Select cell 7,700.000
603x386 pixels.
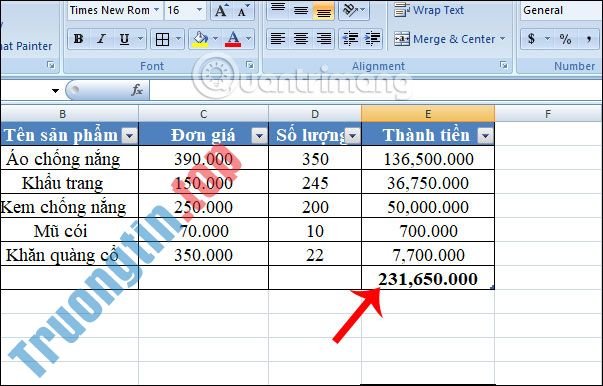coord(428,254)
